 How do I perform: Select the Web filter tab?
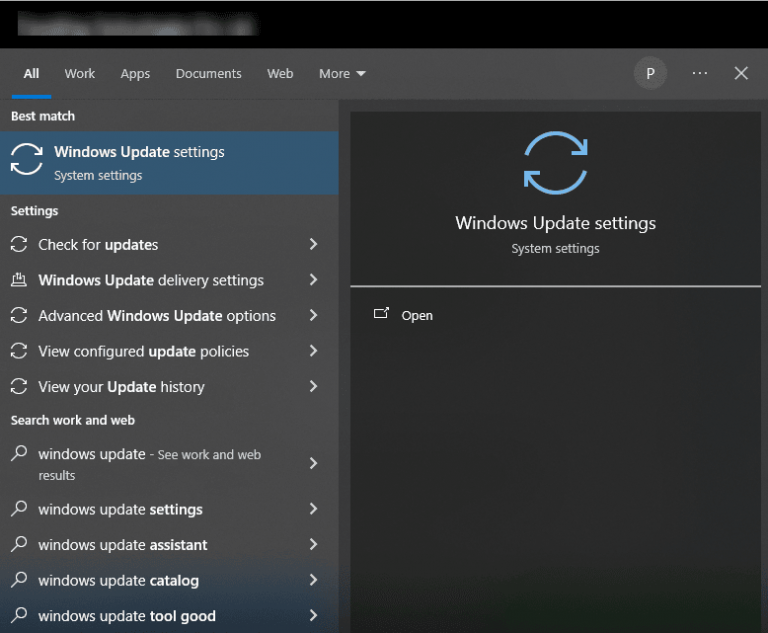pyautogui.click(x=280, y=74)
